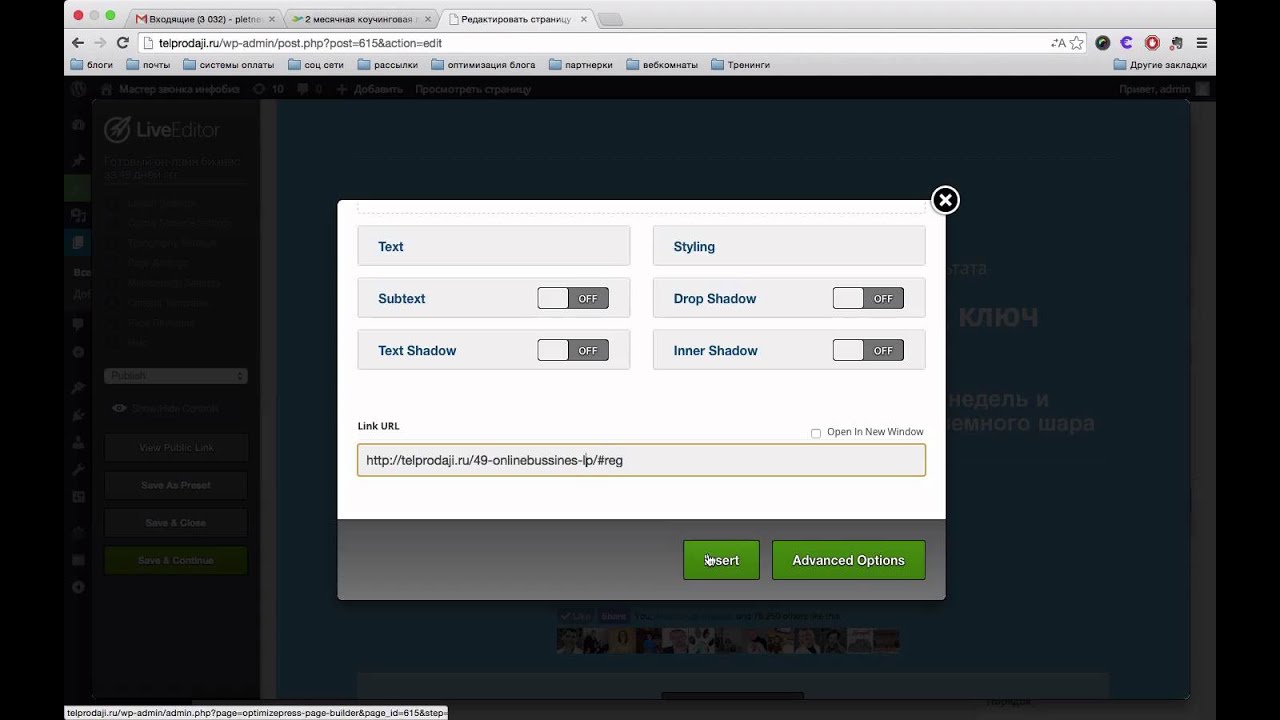The image size is (1280, 720).
Task: Click the dark circular color-wheel extension icon
Action: tap(1102, 43)
